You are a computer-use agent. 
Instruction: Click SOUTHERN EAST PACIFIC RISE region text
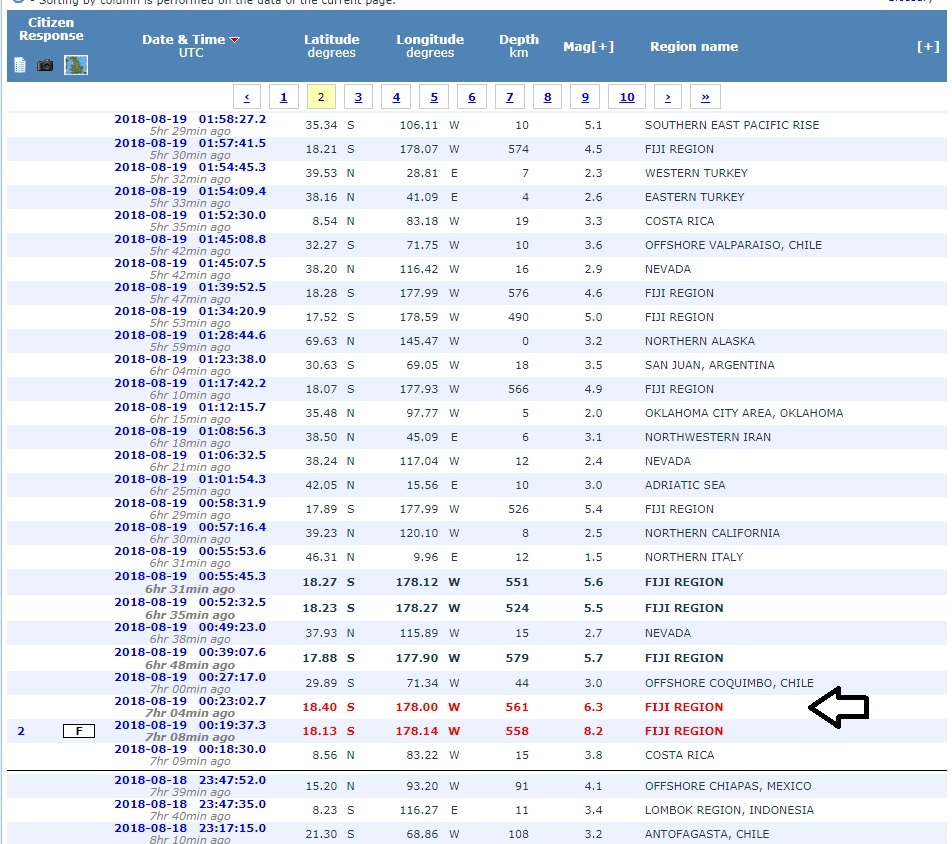732,125
